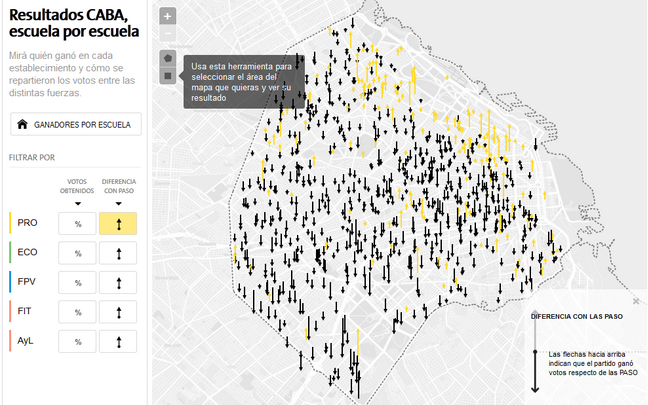Click the FPV party label
This screenshot has width=648, height=405.
(x=26, y=282)
